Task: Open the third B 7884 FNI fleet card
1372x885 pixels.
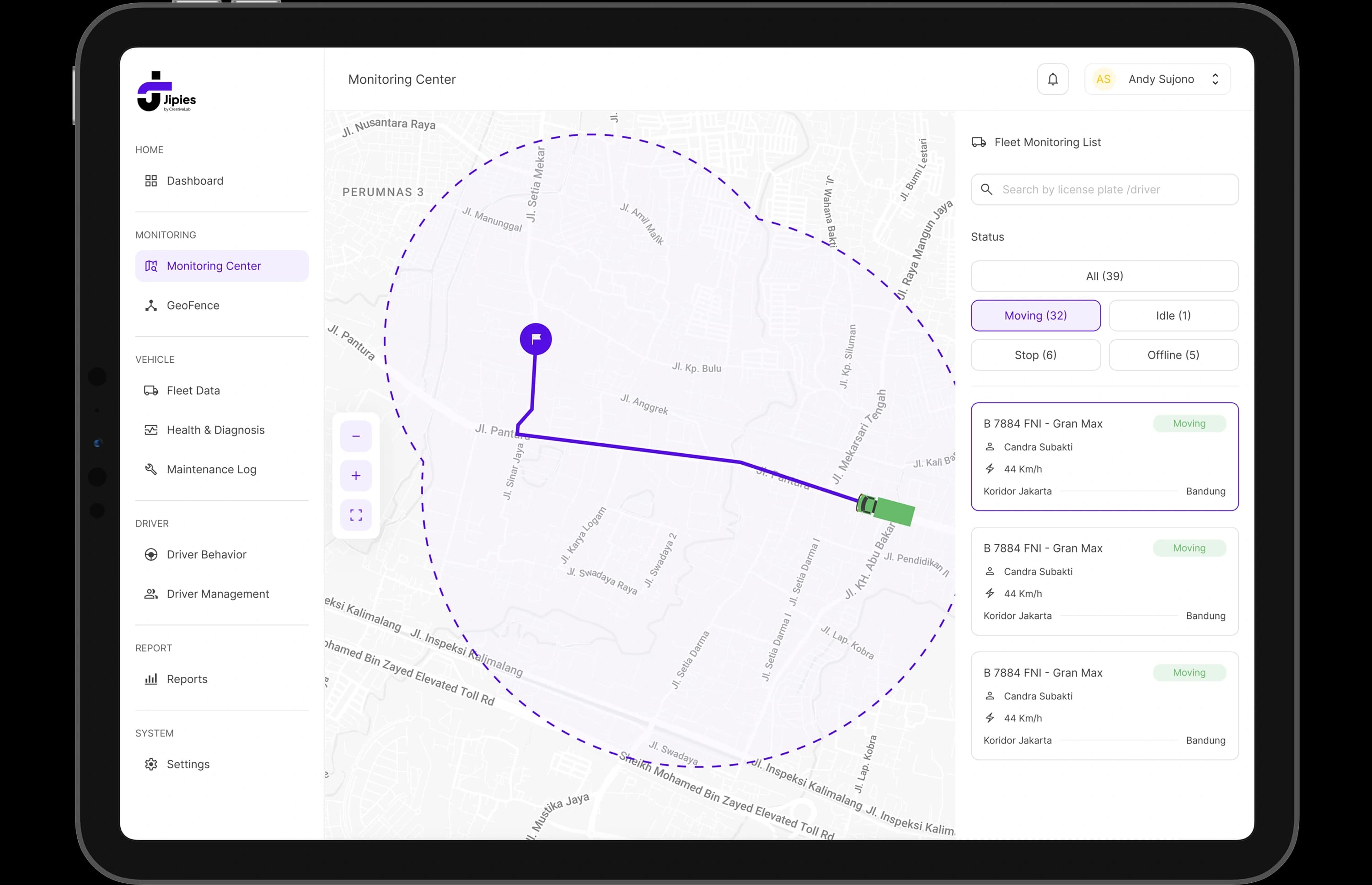Action: [x=1104, y=706]
